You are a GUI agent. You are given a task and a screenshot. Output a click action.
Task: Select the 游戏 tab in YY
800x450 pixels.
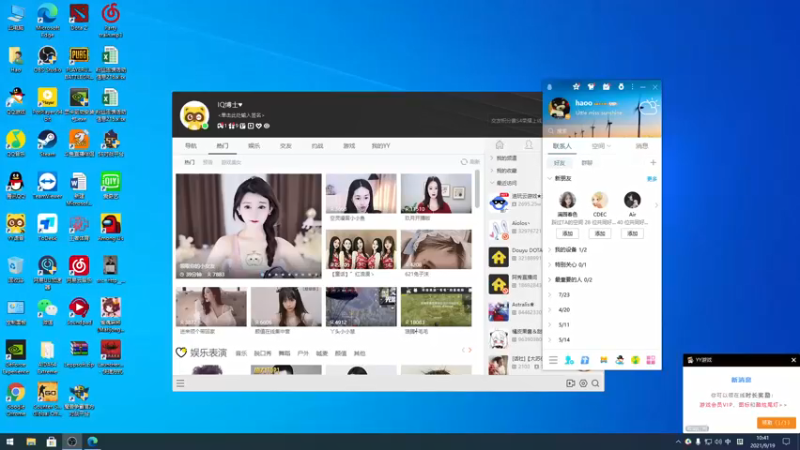pos(348,146)
